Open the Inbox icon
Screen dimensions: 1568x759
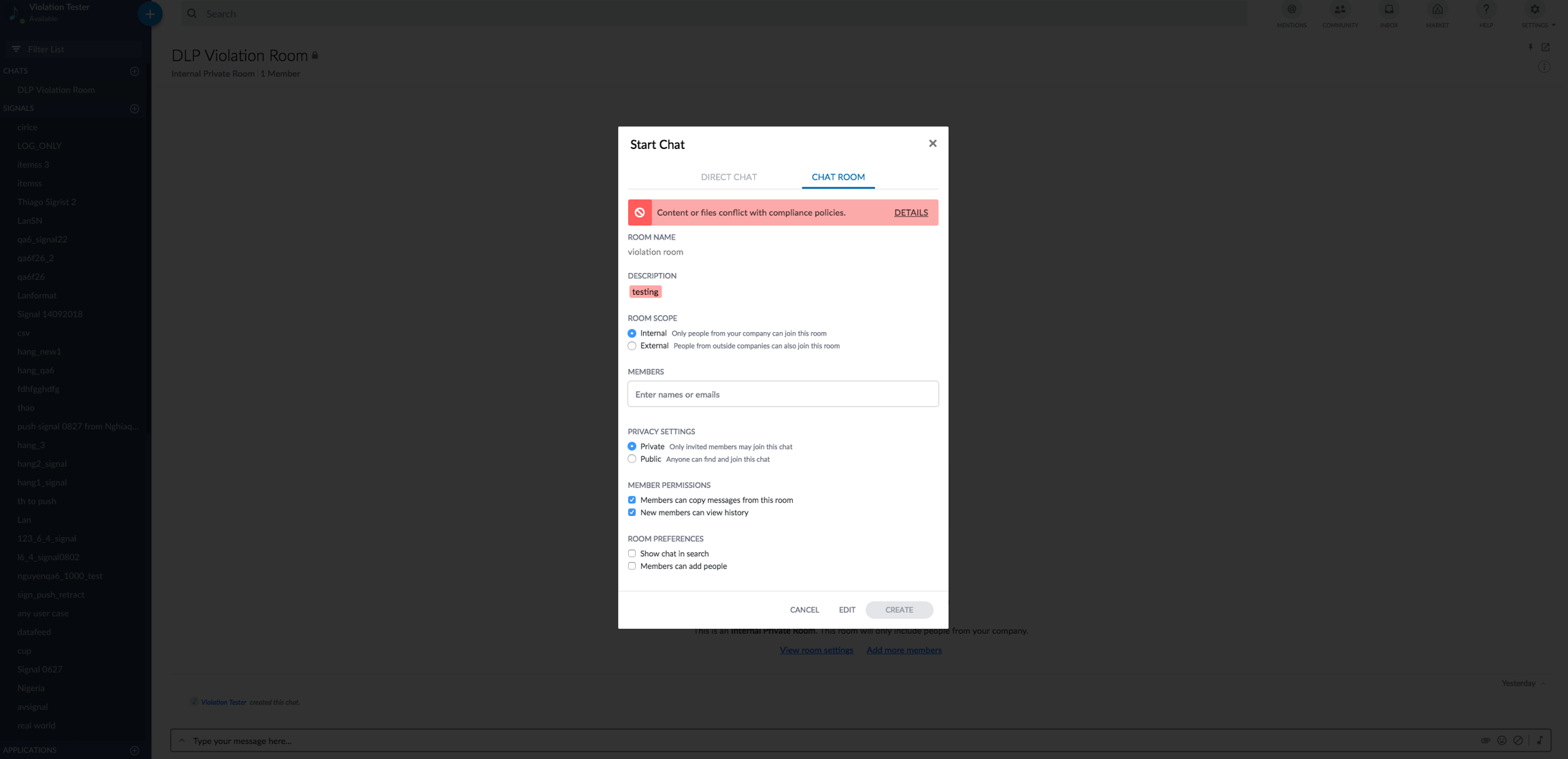(x=1388, y=10)
